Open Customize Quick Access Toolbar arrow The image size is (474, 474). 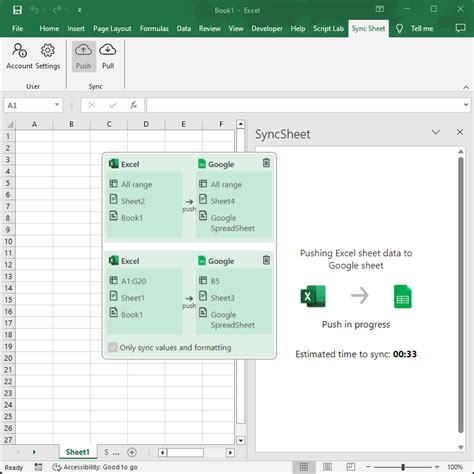[x=80, y=10]
